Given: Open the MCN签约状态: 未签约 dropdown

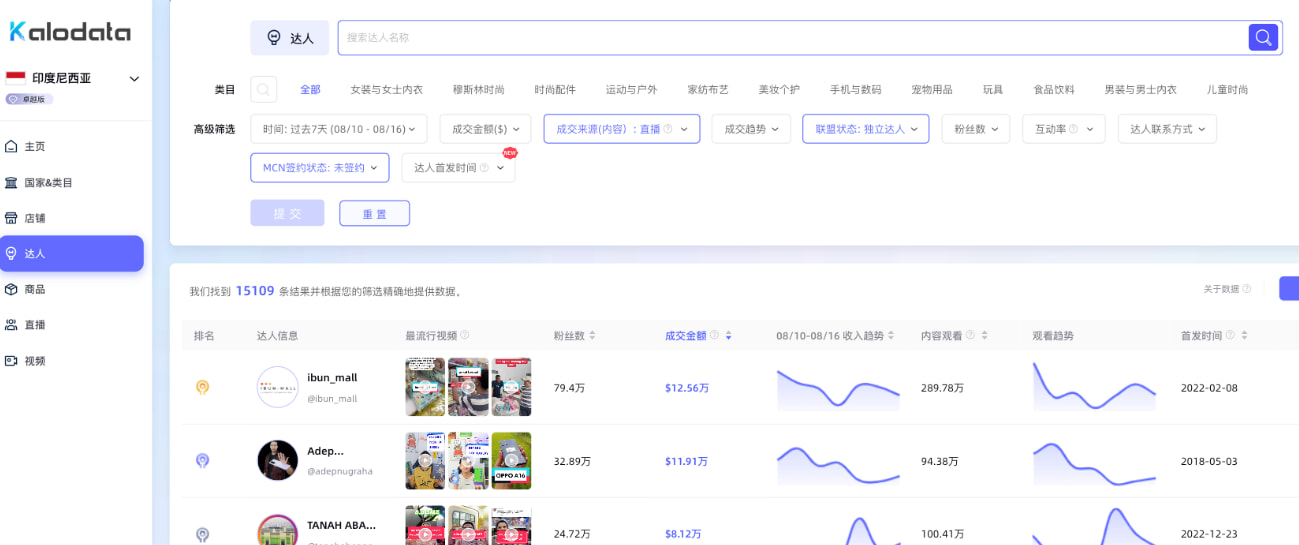Looking at the screenshot, I should click(320, 168).
